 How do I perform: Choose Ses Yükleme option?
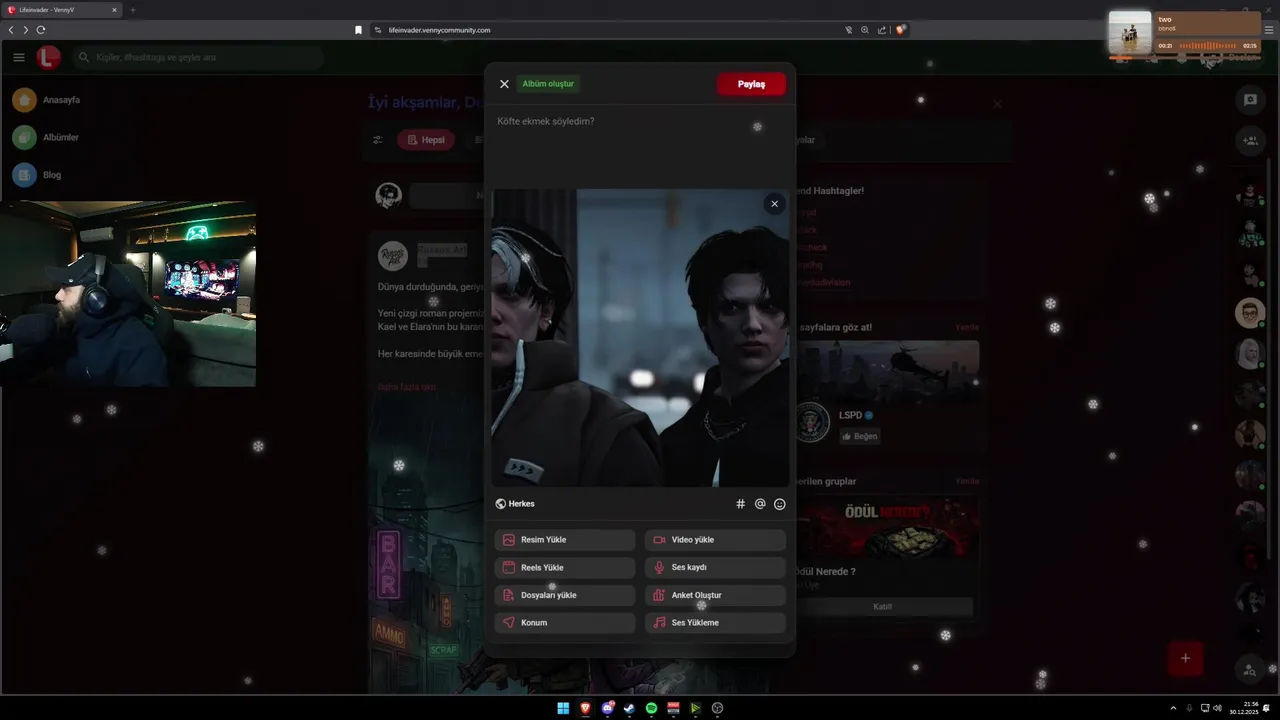pos(715,622)
